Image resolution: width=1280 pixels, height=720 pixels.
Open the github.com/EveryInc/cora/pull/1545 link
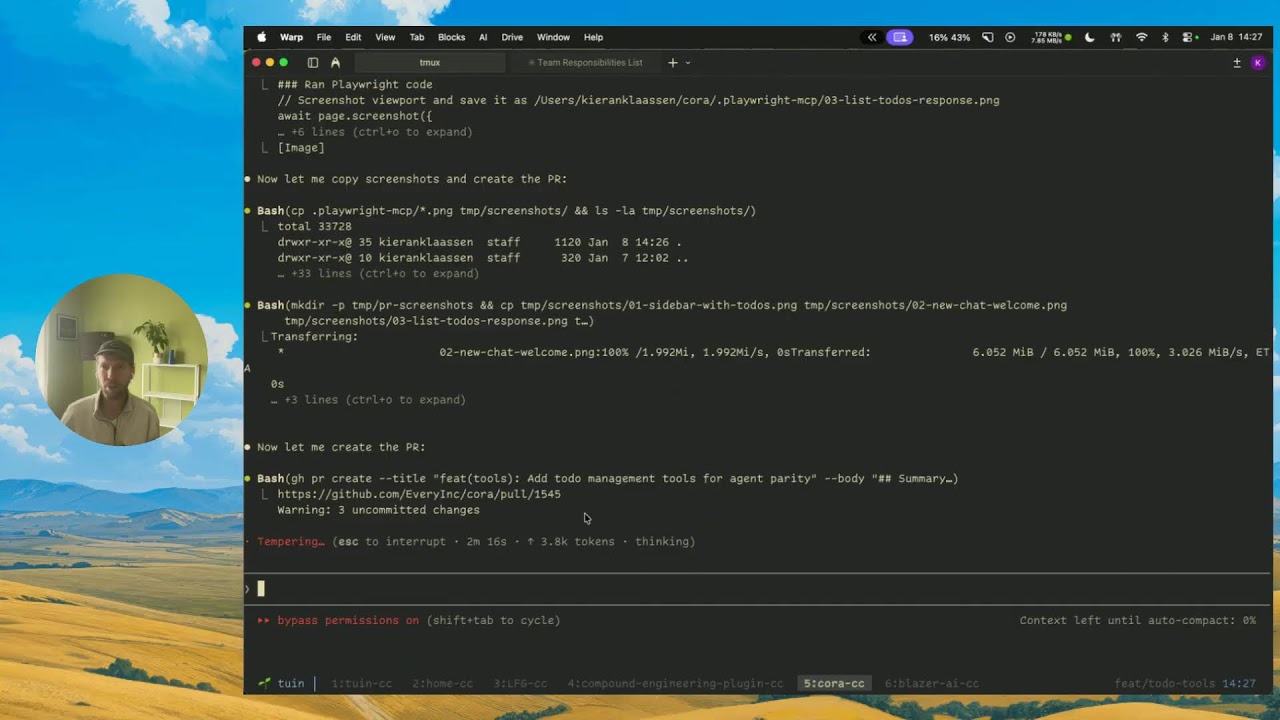click(419, 494)
